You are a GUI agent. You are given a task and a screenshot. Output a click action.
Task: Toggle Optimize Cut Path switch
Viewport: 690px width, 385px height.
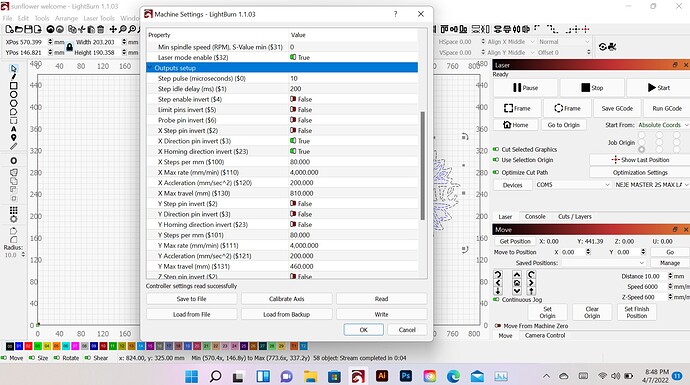pyautogui.click(x=496, y=172)
